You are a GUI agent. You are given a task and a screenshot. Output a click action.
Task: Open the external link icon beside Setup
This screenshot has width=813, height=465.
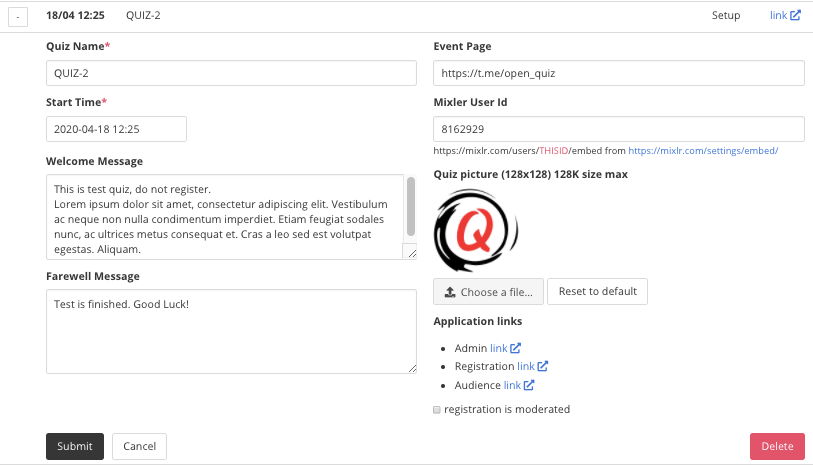pyautogui.click(x=795, y=15)
